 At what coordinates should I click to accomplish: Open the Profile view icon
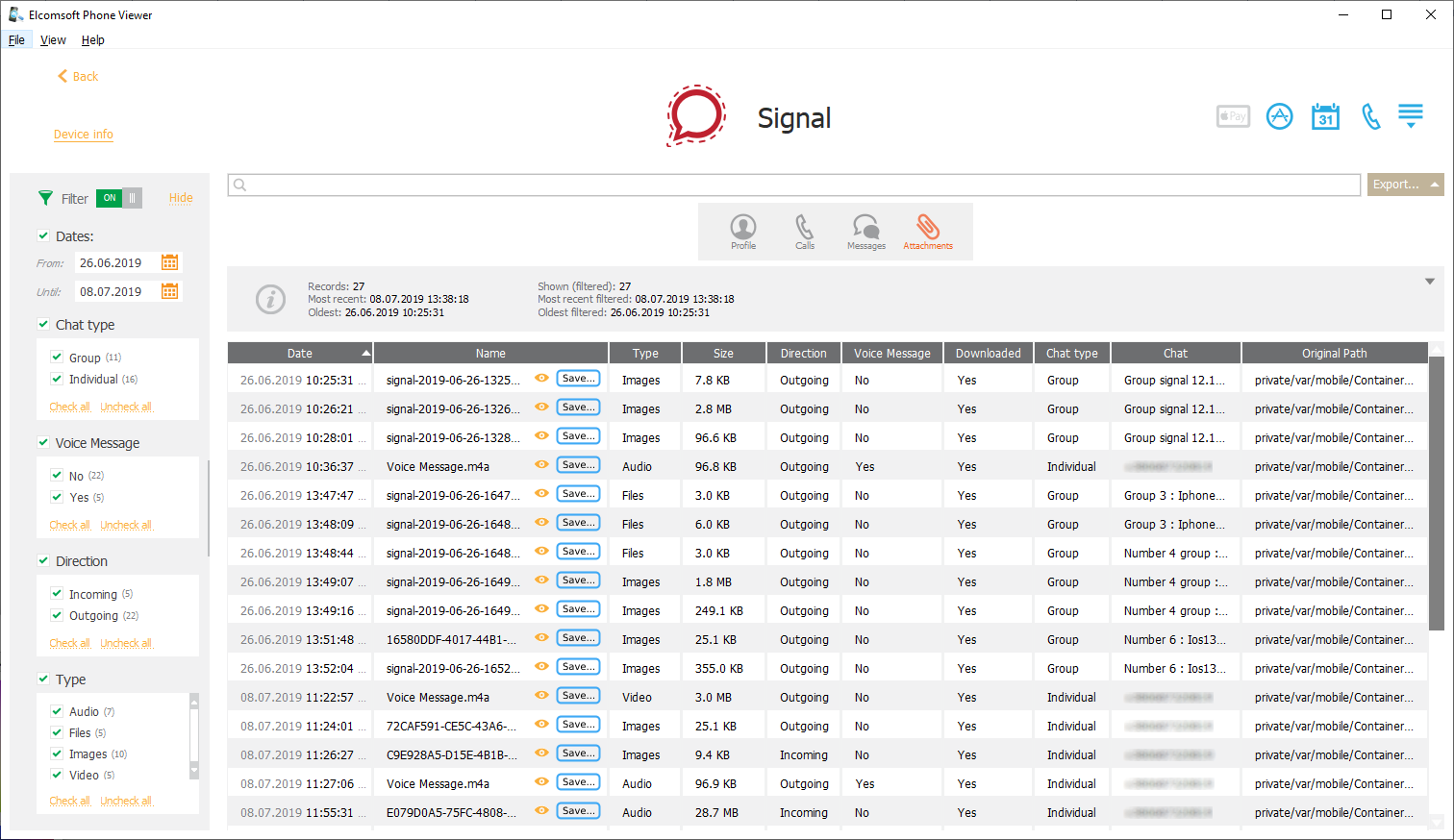742,230
